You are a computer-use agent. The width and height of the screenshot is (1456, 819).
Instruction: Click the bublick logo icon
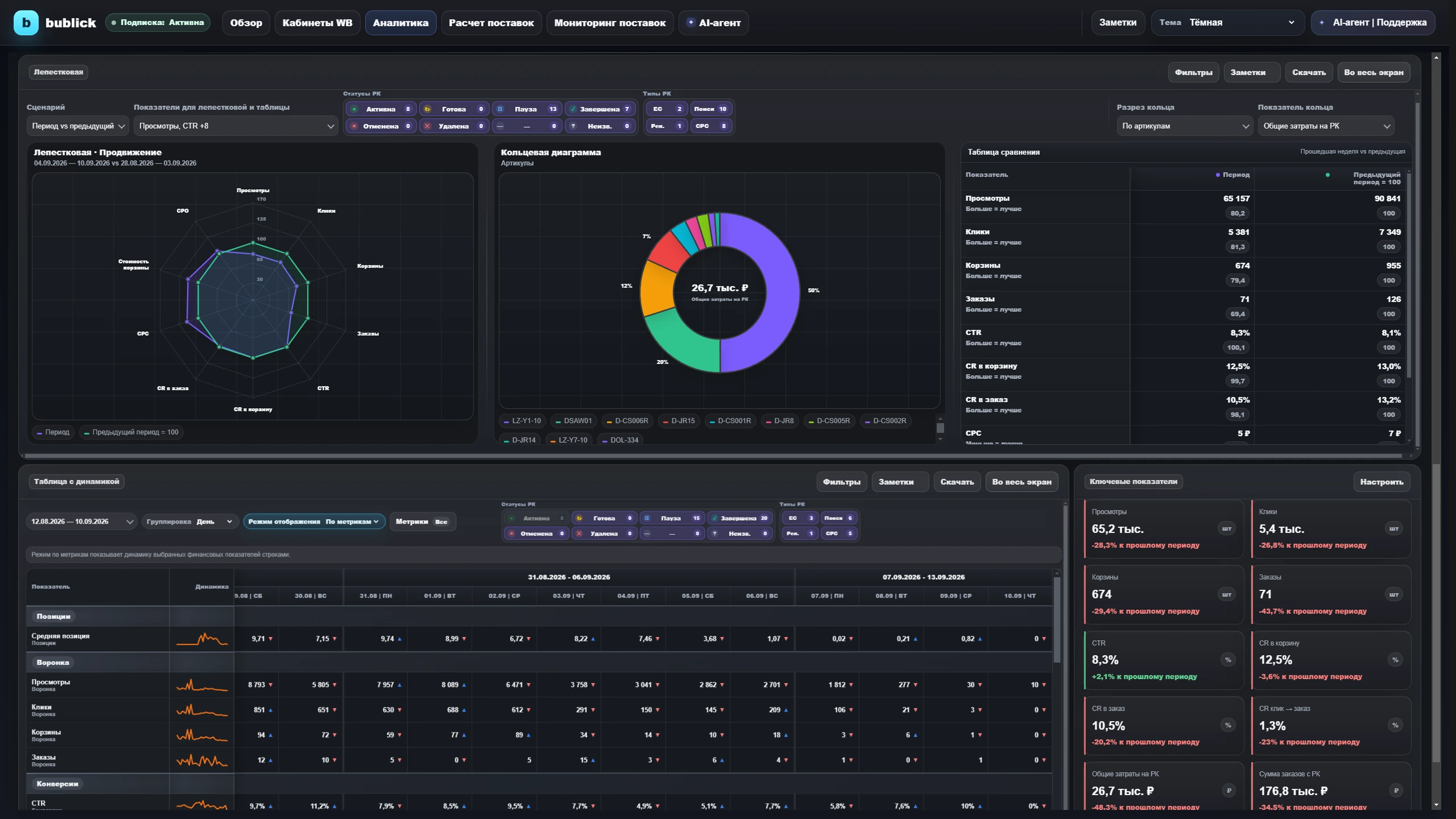pyautogui.click(x=26, y=23)
